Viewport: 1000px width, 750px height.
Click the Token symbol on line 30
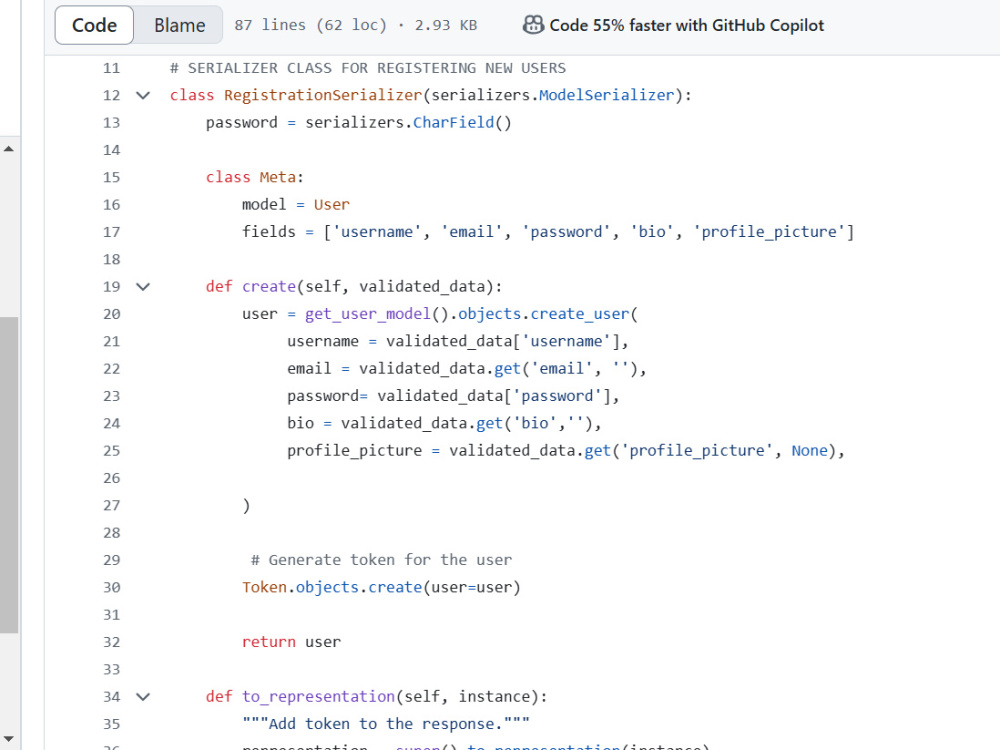pos(264,587)
